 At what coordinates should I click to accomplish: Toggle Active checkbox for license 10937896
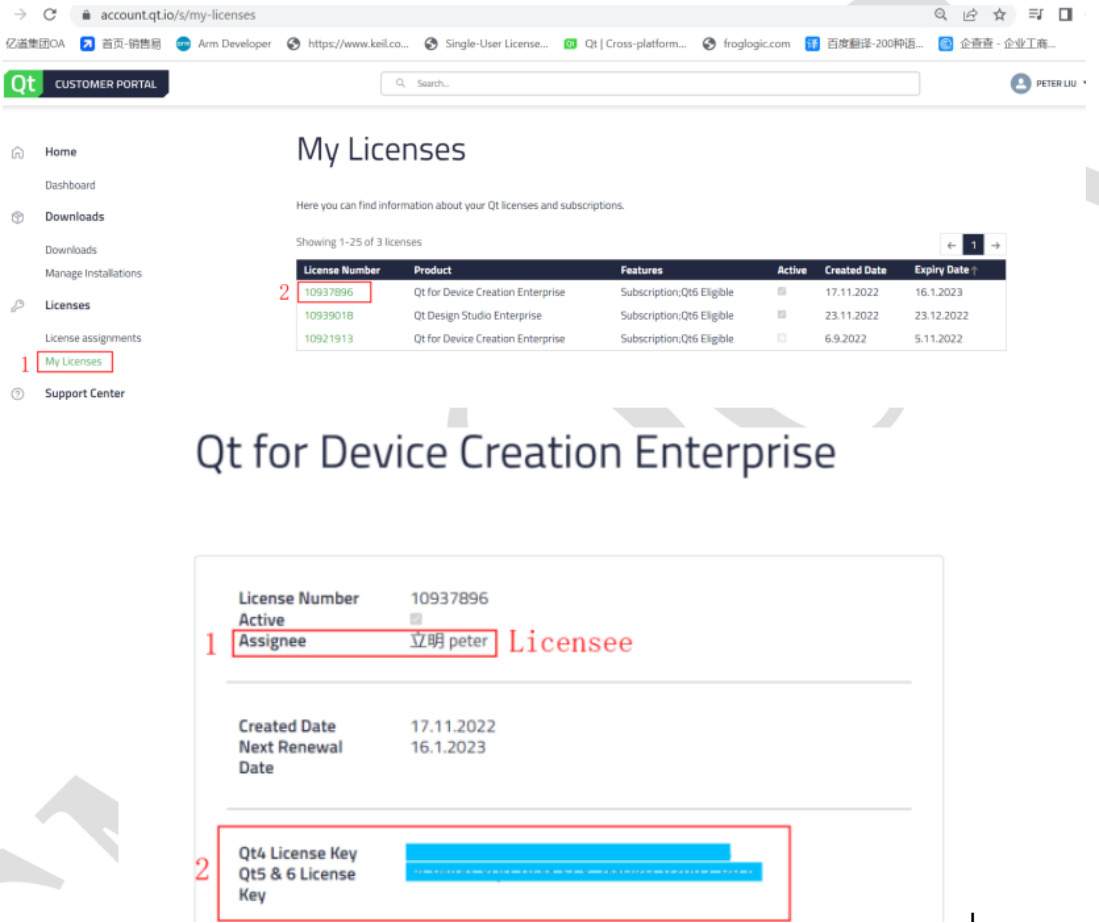pyautogui.click(x=782, y=292)
